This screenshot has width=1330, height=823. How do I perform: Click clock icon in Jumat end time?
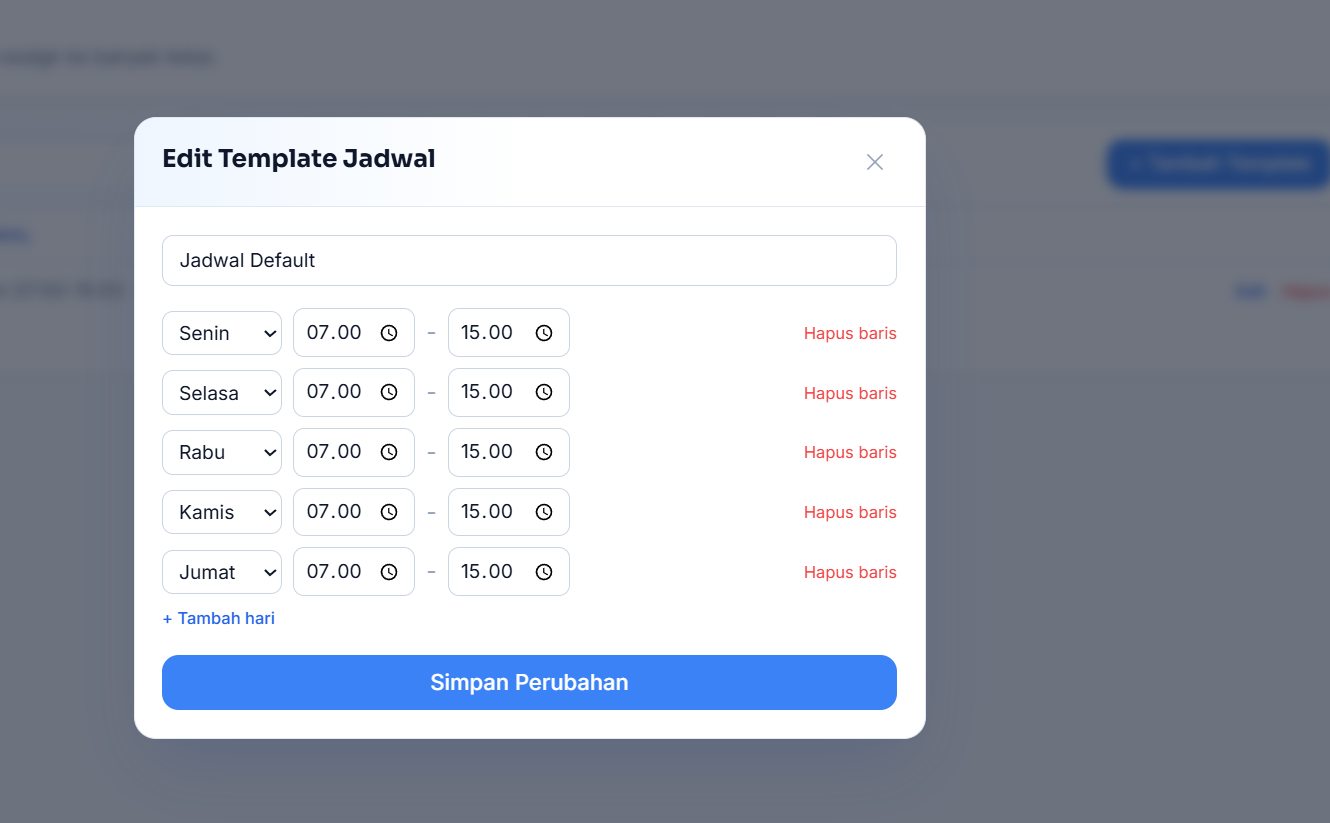544,572
